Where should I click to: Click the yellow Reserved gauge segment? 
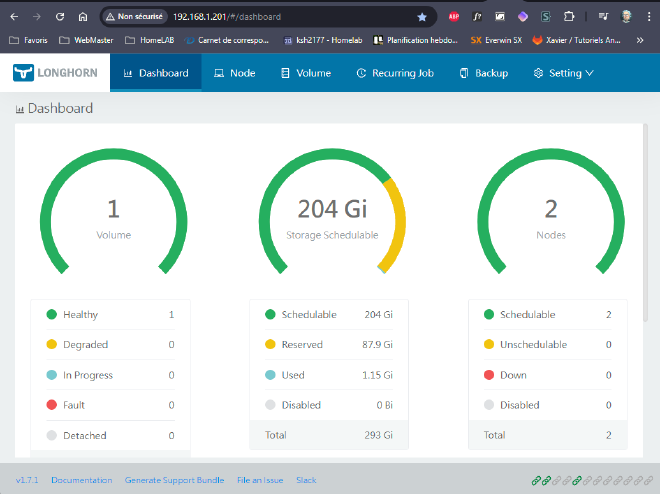tap(399, 223)
